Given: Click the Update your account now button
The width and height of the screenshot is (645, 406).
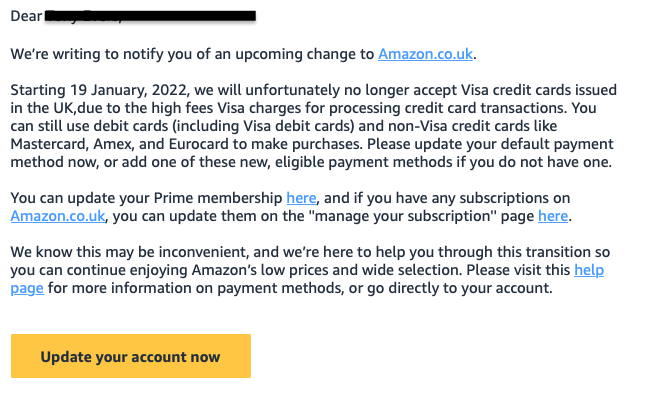Looking at the screenshot, I should click(131, 356).
